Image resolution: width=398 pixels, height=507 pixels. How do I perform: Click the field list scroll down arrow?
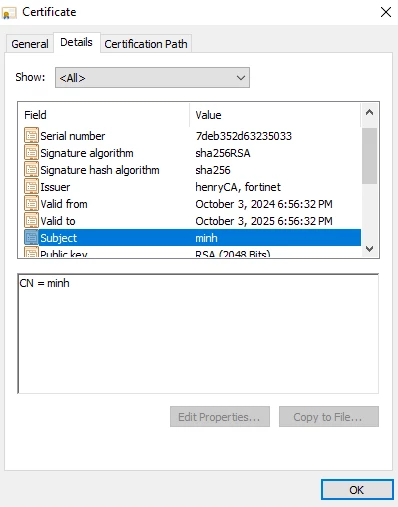369,249
